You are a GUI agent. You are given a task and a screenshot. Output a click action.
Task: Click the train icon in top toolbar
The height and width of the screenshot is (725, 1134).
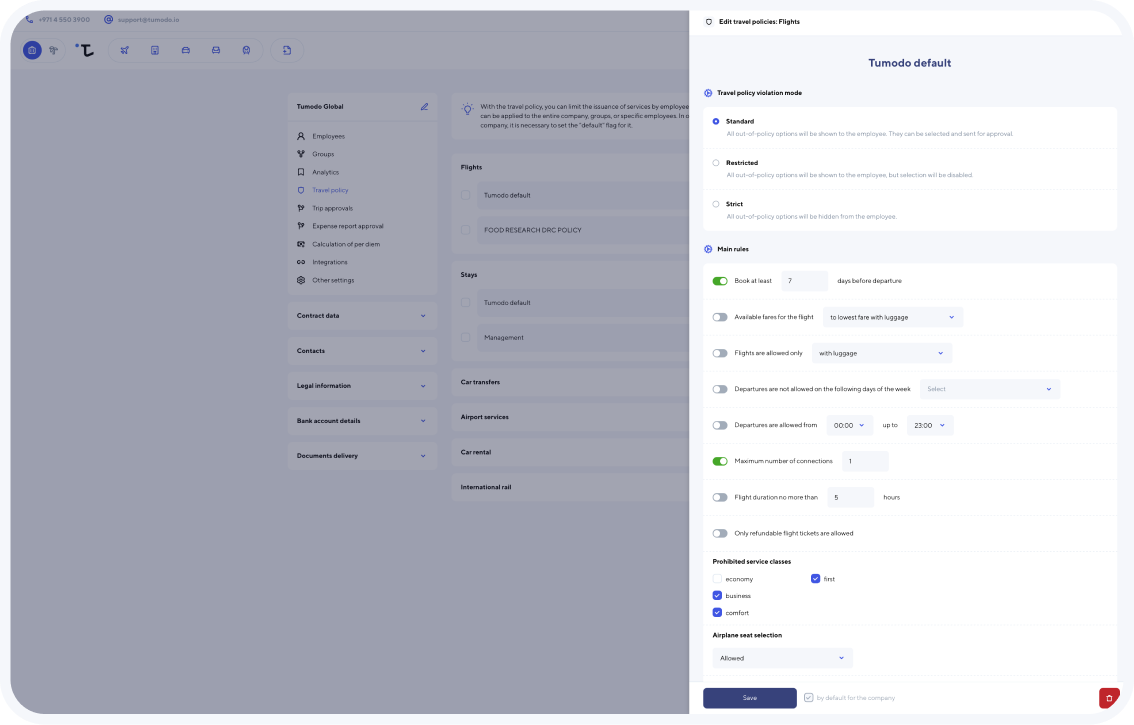pos(247,50)
